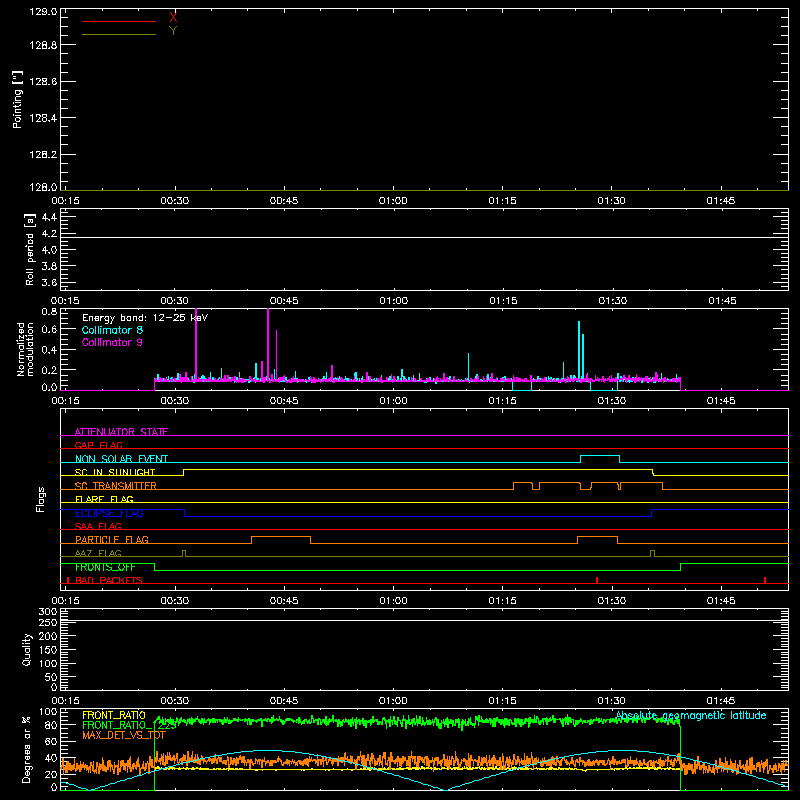Click the 'Quality' axis title

click(27, 649)
